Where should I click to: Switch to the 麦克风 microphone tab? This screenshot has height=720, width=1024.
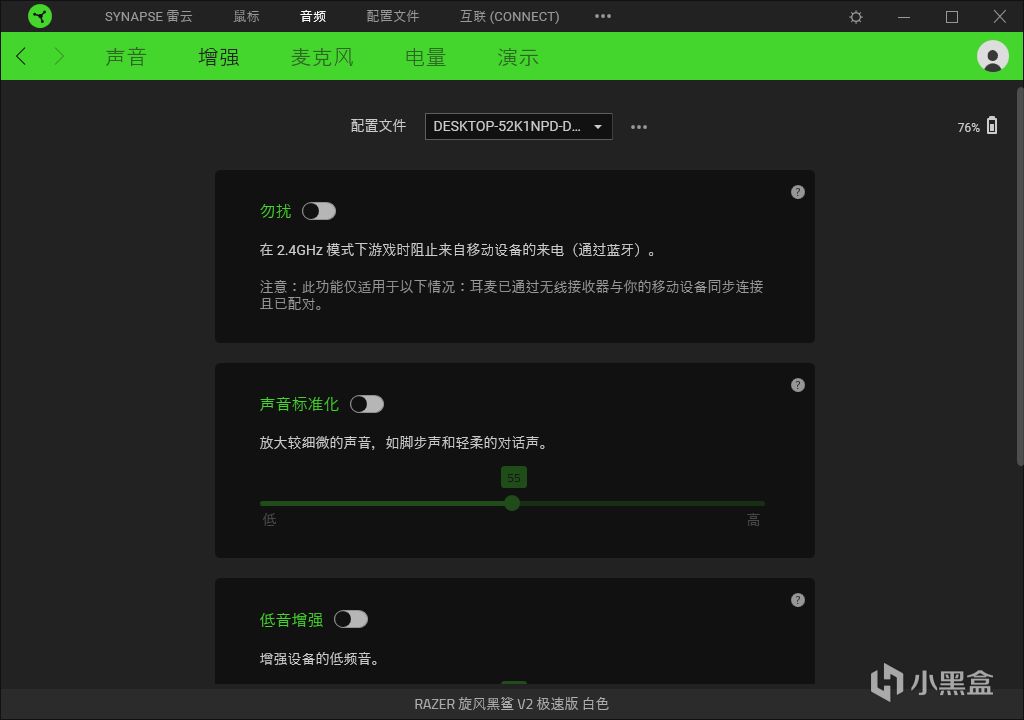(x=322, y=57)
